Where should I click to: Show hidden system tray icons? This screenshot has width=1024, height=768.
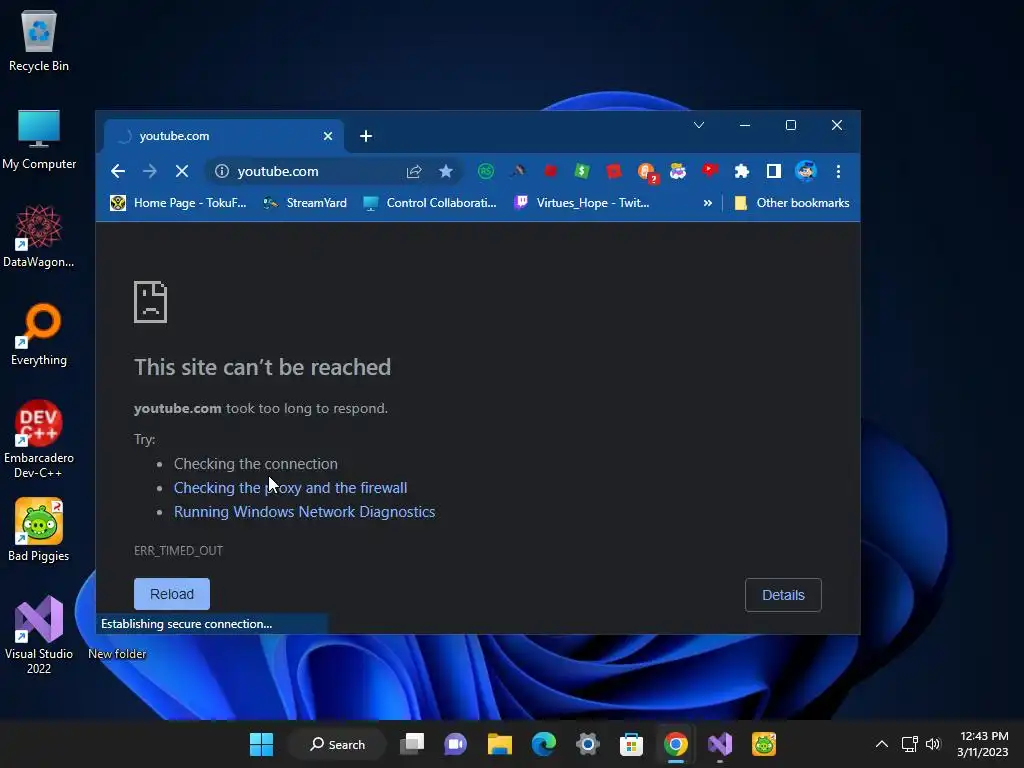[x=882, y=744]
